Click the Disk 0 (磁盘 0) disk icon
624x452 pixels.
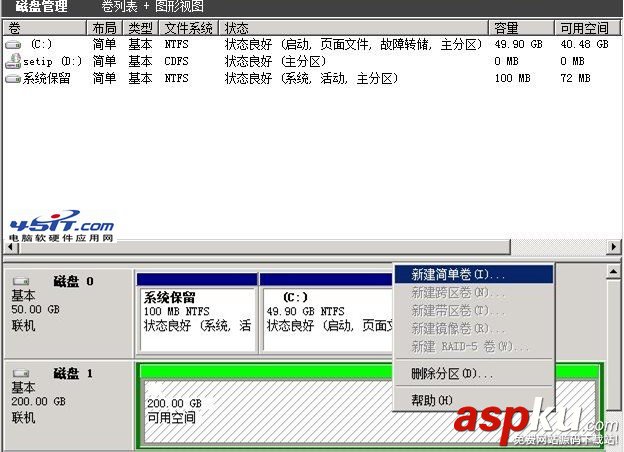tap(21, 281)
